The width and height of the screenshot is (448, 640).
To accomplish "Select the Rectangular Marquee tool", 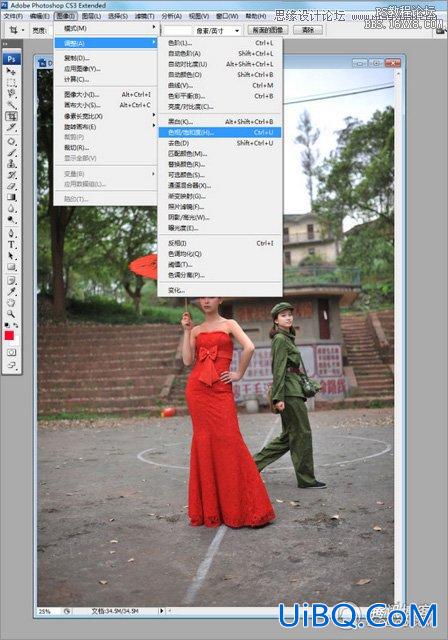I will [11, 83].
